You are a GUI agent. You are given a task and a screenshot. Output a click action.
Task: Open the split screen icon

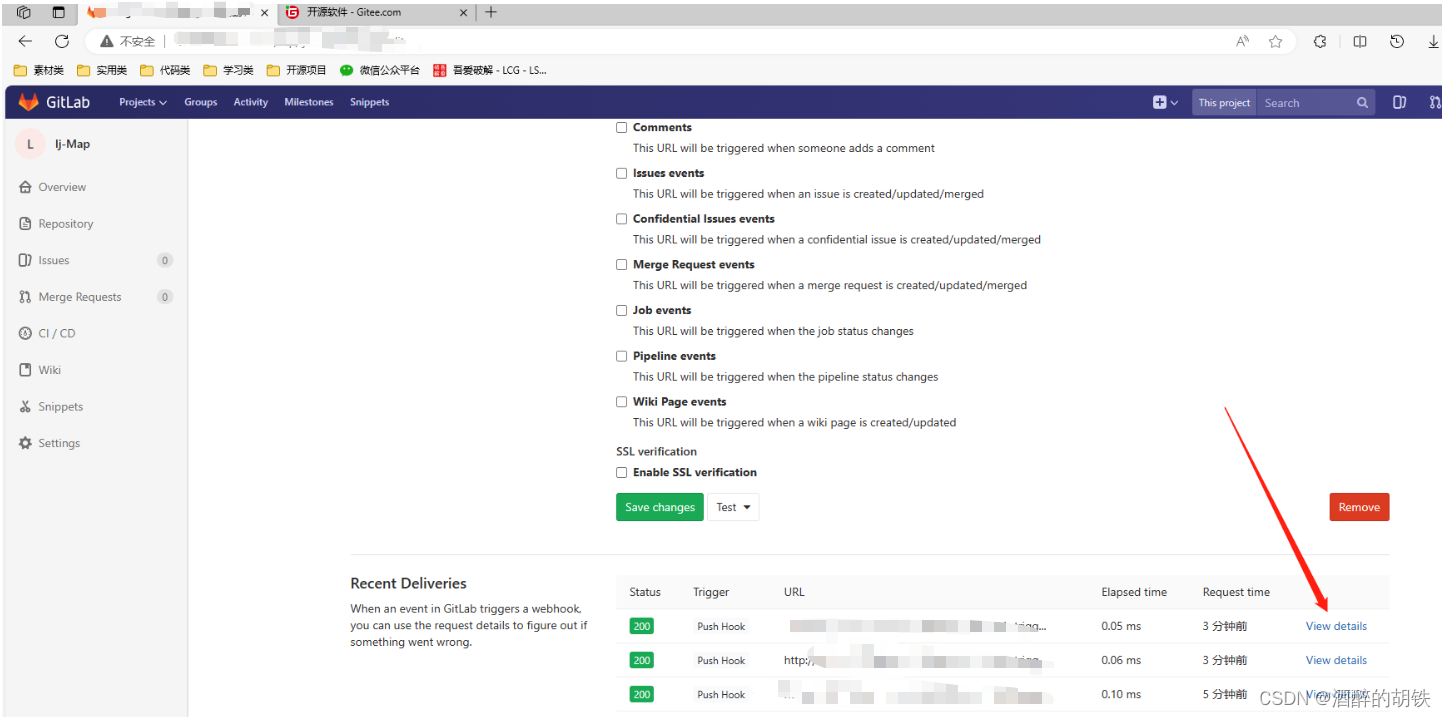click(1360, 41)
